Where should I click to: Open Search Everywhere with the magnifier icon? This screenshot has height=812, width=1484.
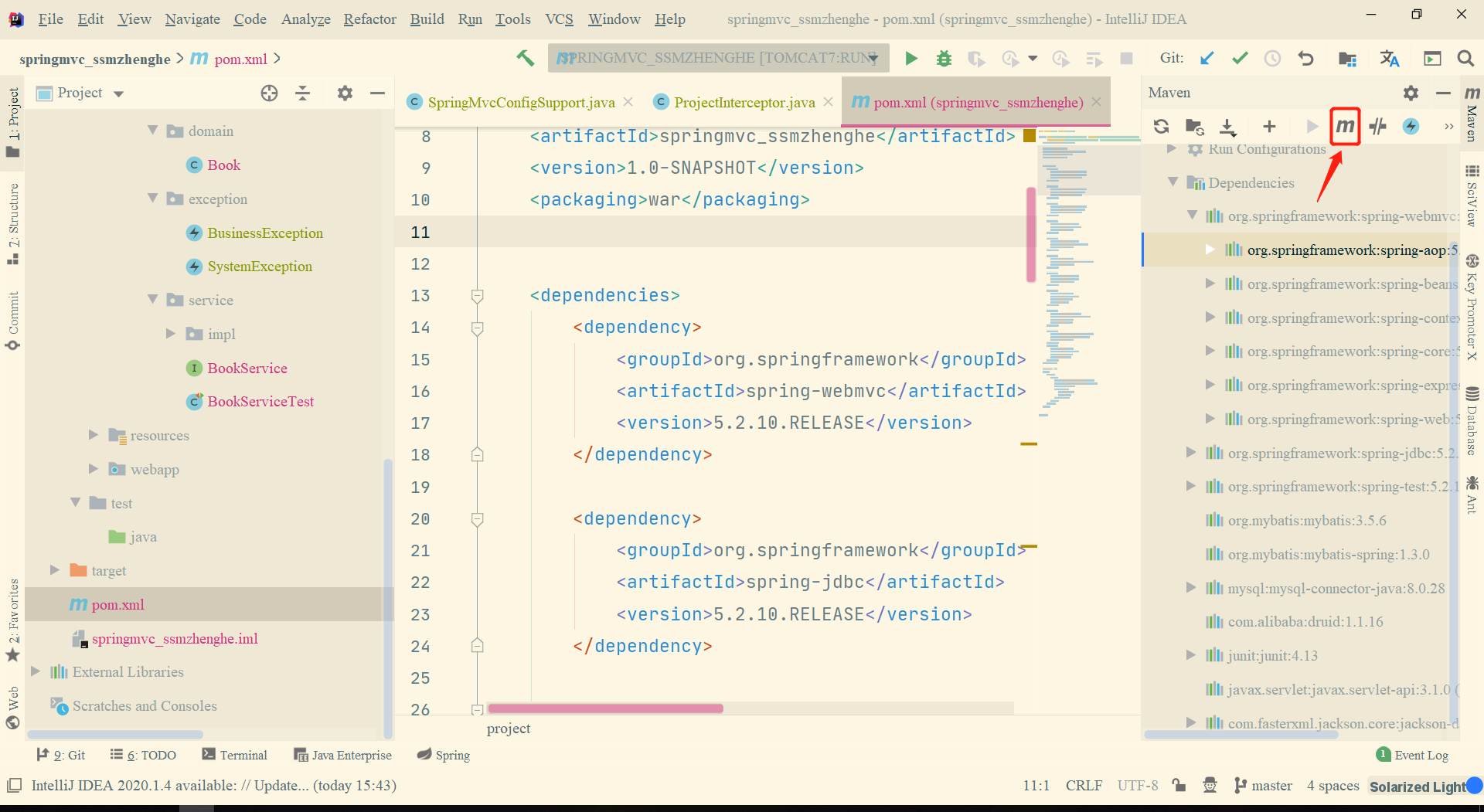(1465, 58)
